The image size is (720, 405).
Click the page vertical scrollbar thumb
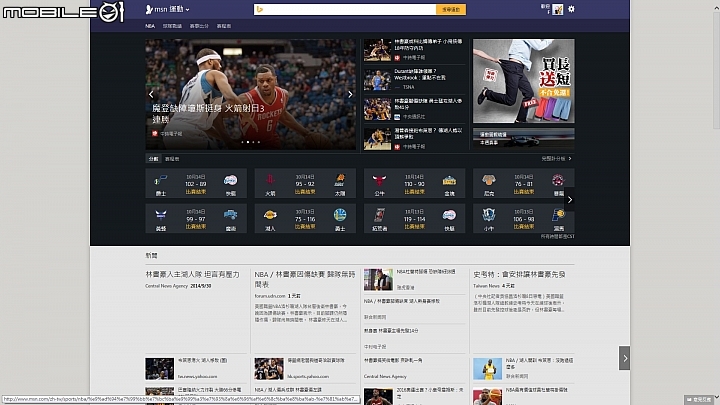(x=716, y=69)
